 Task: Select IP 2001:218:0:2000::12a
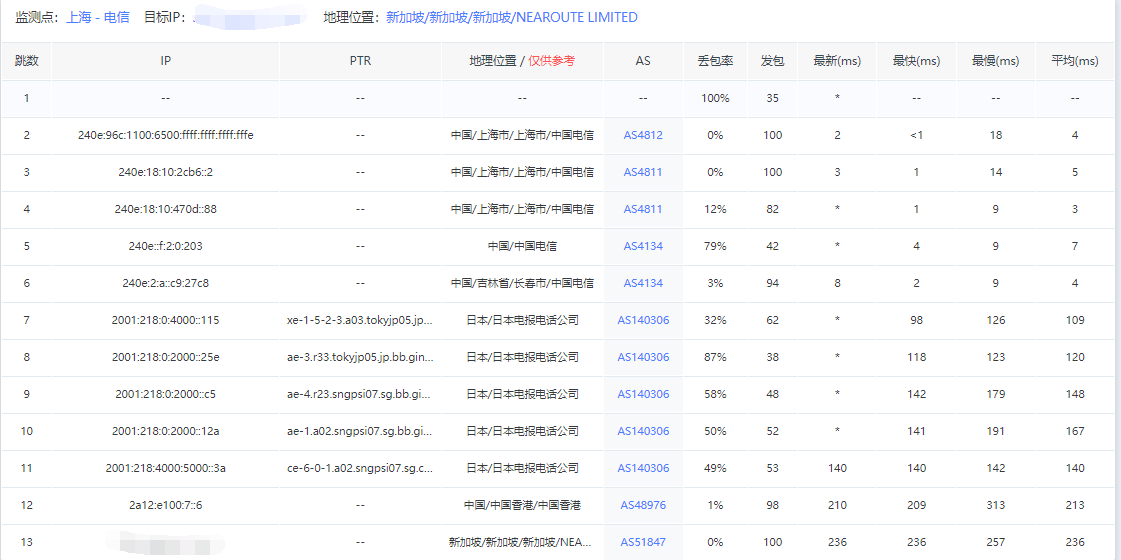tap(166, 431)
